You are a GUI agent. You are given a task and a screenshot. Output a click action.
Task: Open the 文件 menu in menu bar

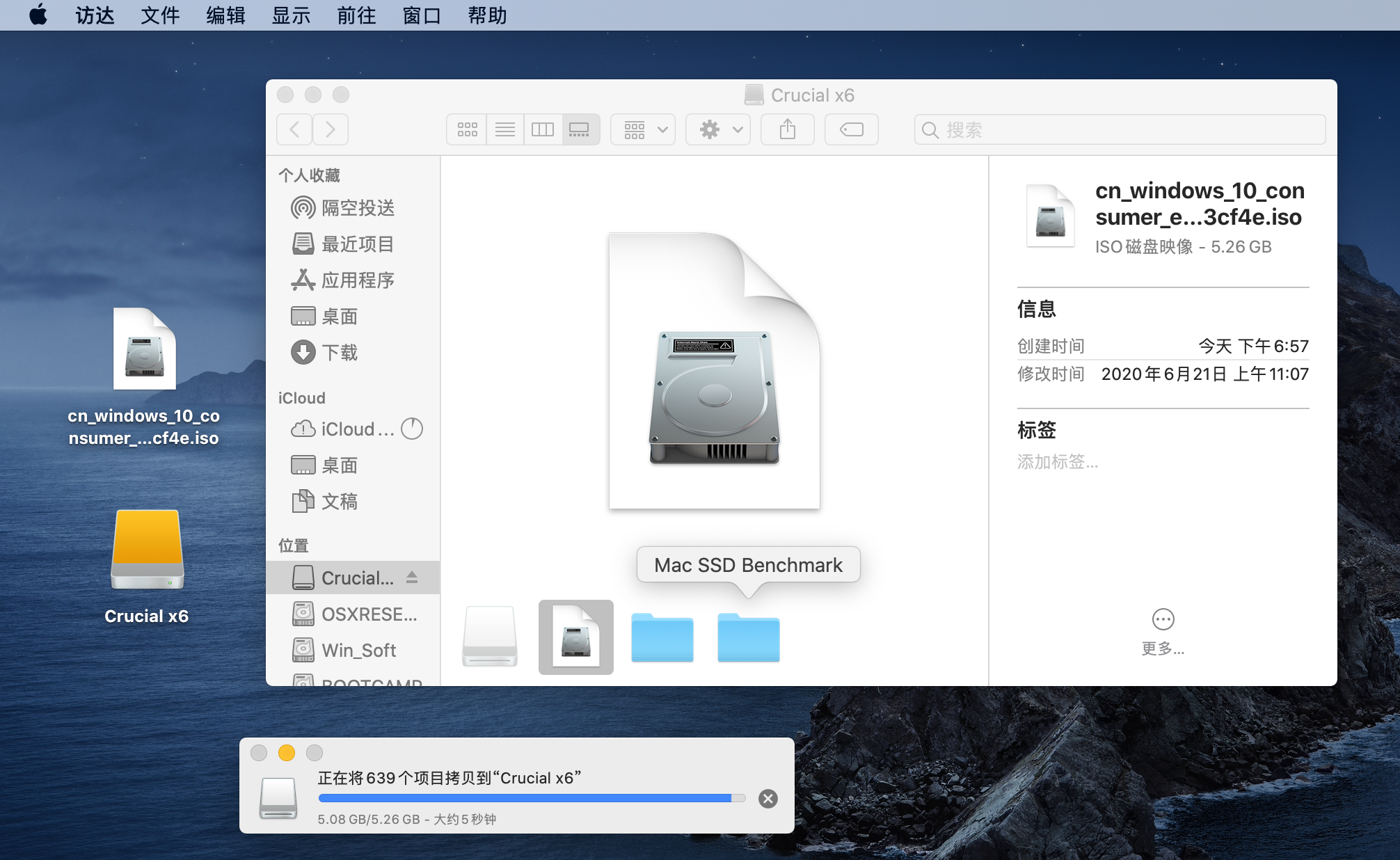[159, 15]
